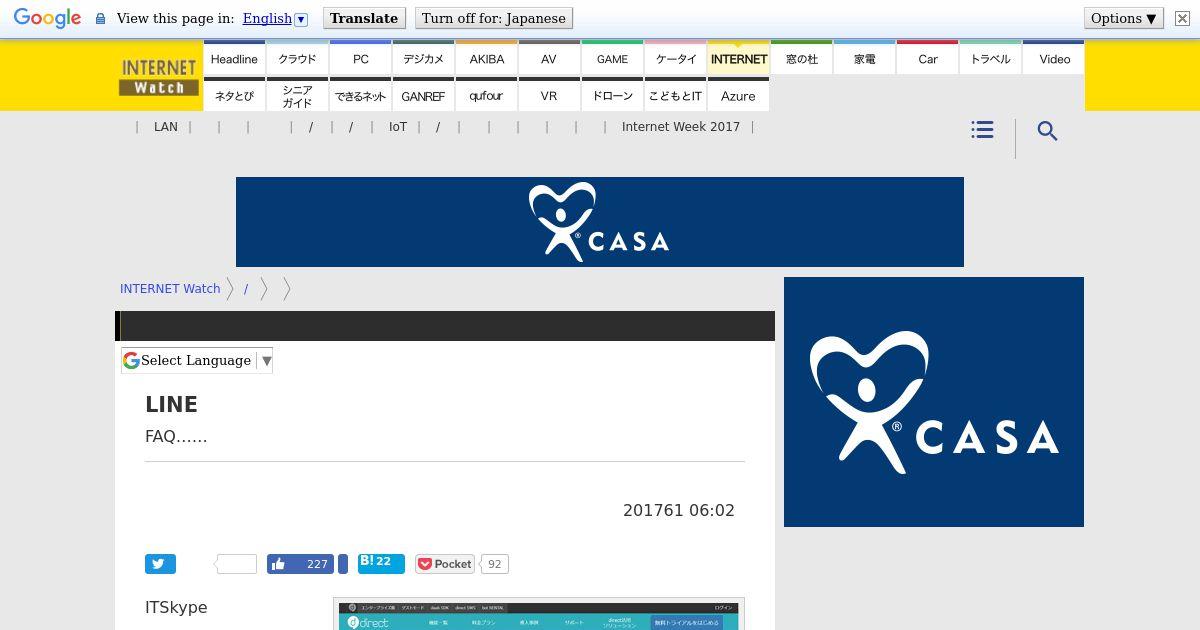The width and height of the screenshot is (1200, 630).
Task: Open the Headline tab
Action: pyautogui.click(x=234, y=58)
